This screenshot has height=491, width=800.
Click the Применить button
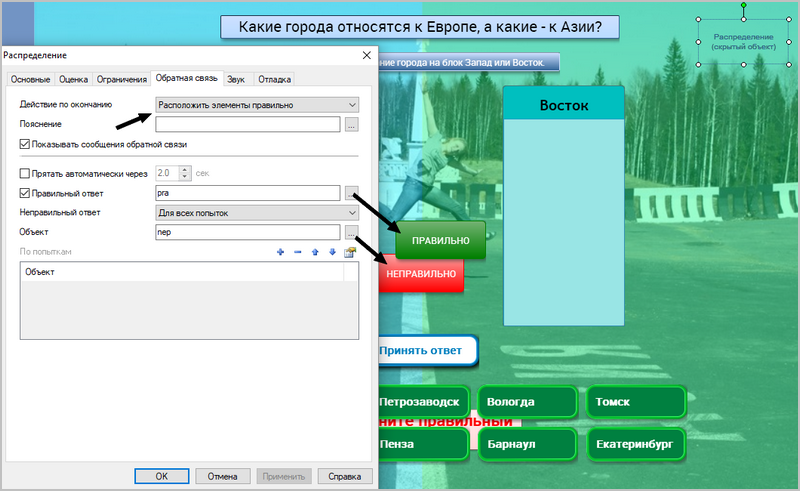coord(284,476)
